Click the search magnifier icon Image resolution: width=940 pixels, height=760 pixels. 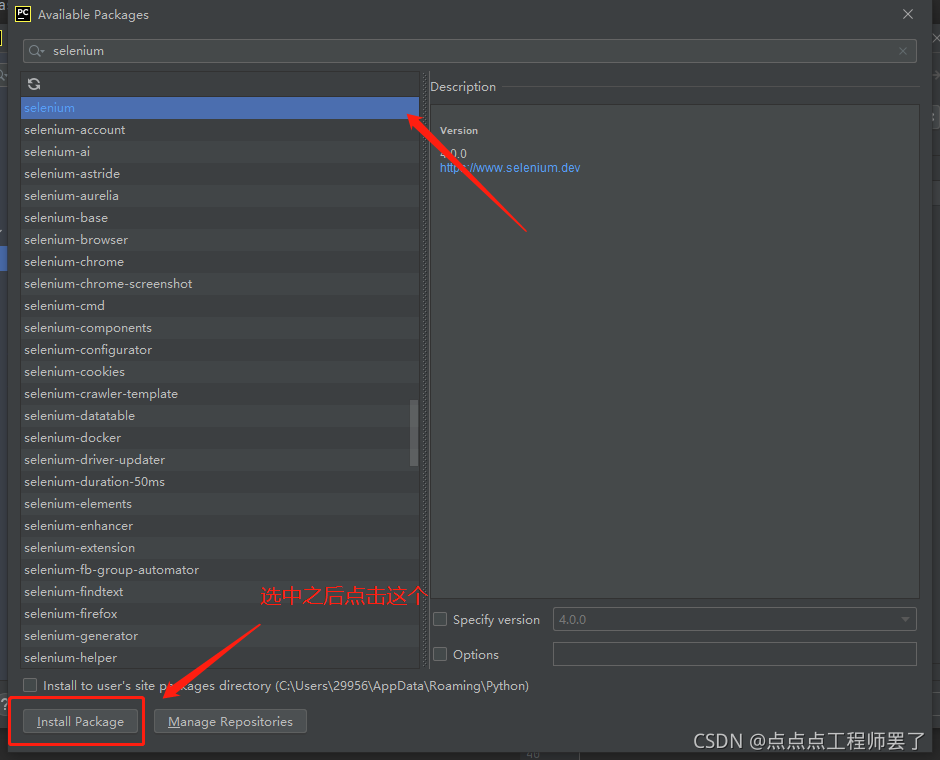[36, 51]
